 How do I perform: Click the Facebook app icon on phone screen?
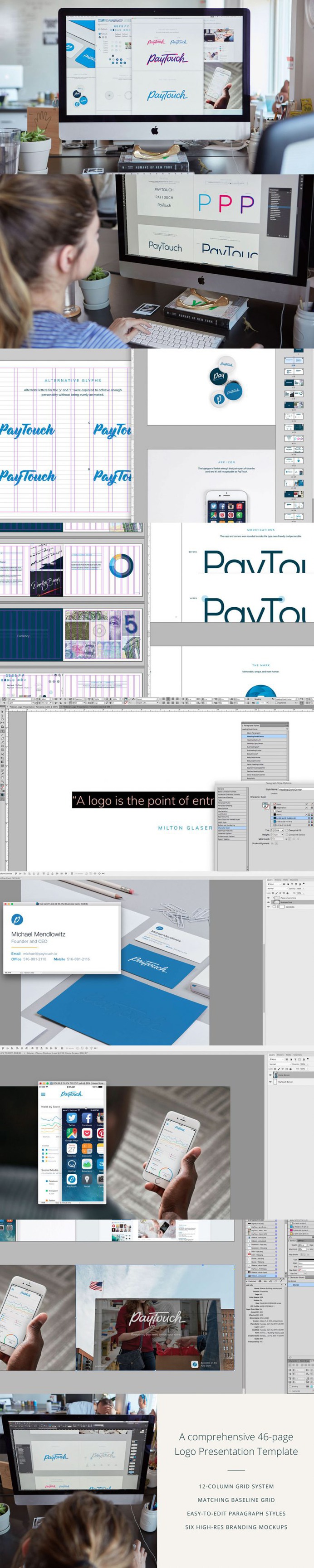tap(87, 1118)
